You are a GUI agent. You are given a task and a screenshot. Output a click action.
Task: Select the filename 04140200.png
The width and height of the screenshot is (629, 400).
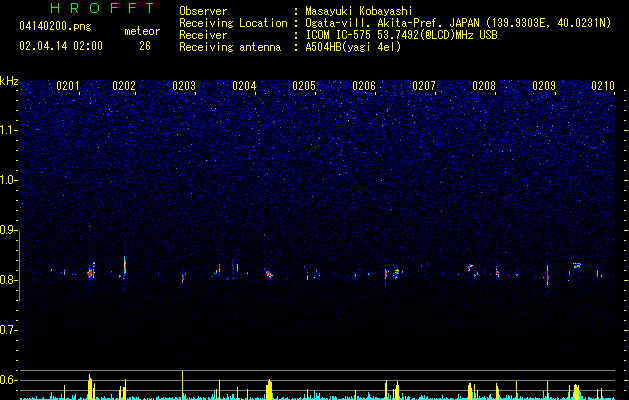(55, 27)
